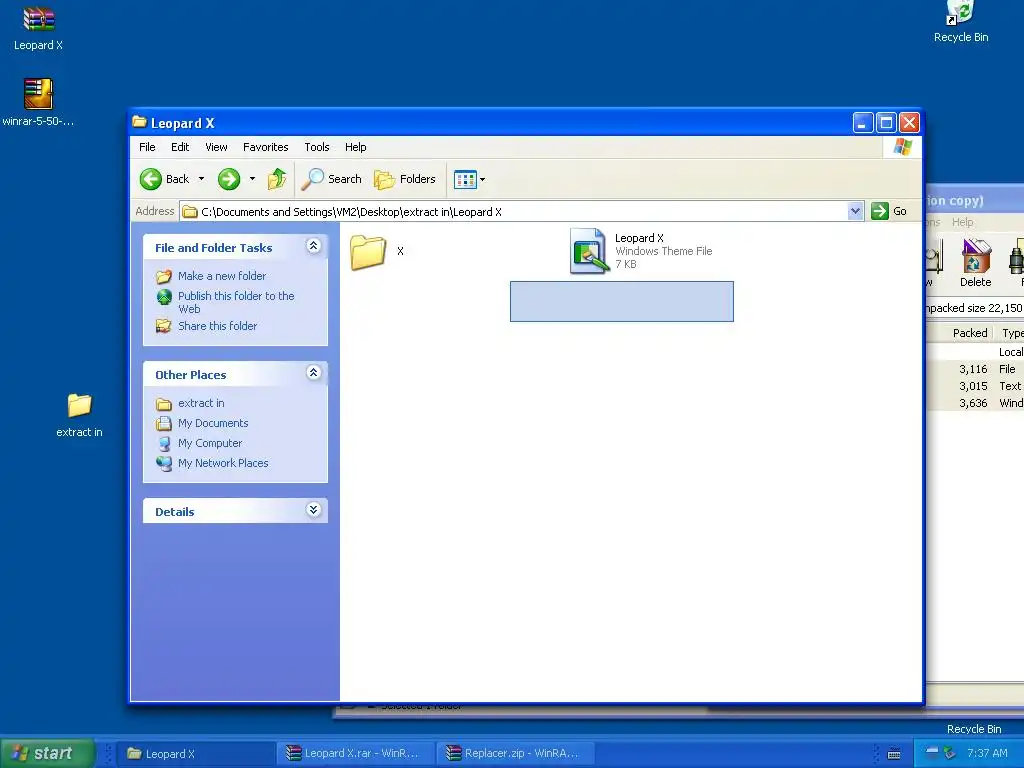This screenshot has height=768, width=1024.
Task: Open My Documents from Other Places
Action: coord(213,423)
